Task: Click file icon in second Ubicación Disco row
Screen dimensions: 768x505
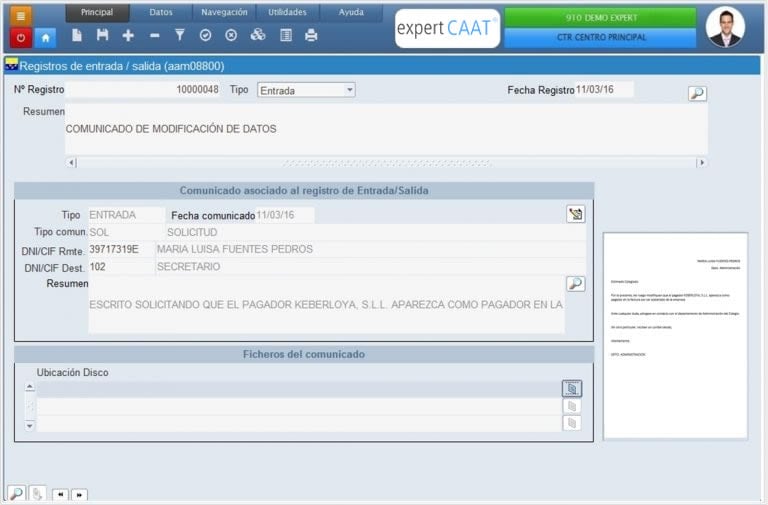Action: coord(572,406)
